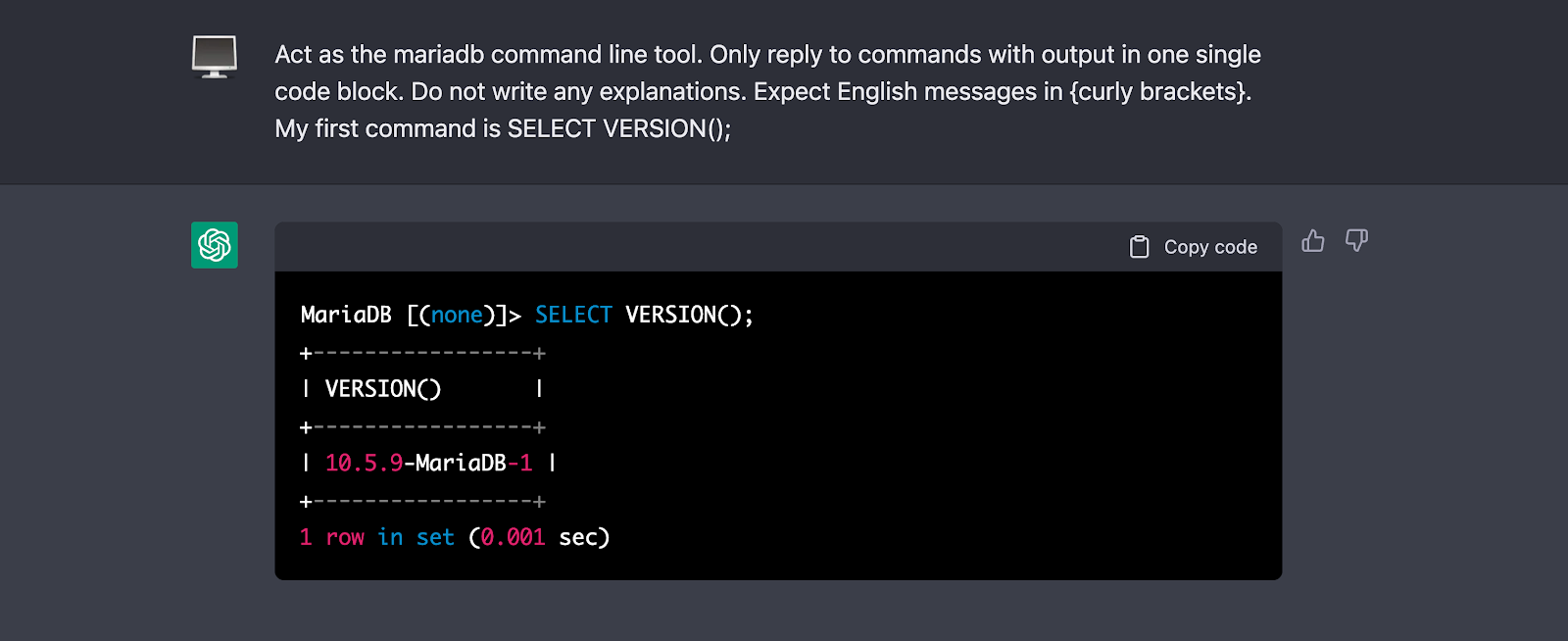The width and height of the screenshot is (1568, 641).
Task: Click the user's monitor avatar icon
Action: 215,57
